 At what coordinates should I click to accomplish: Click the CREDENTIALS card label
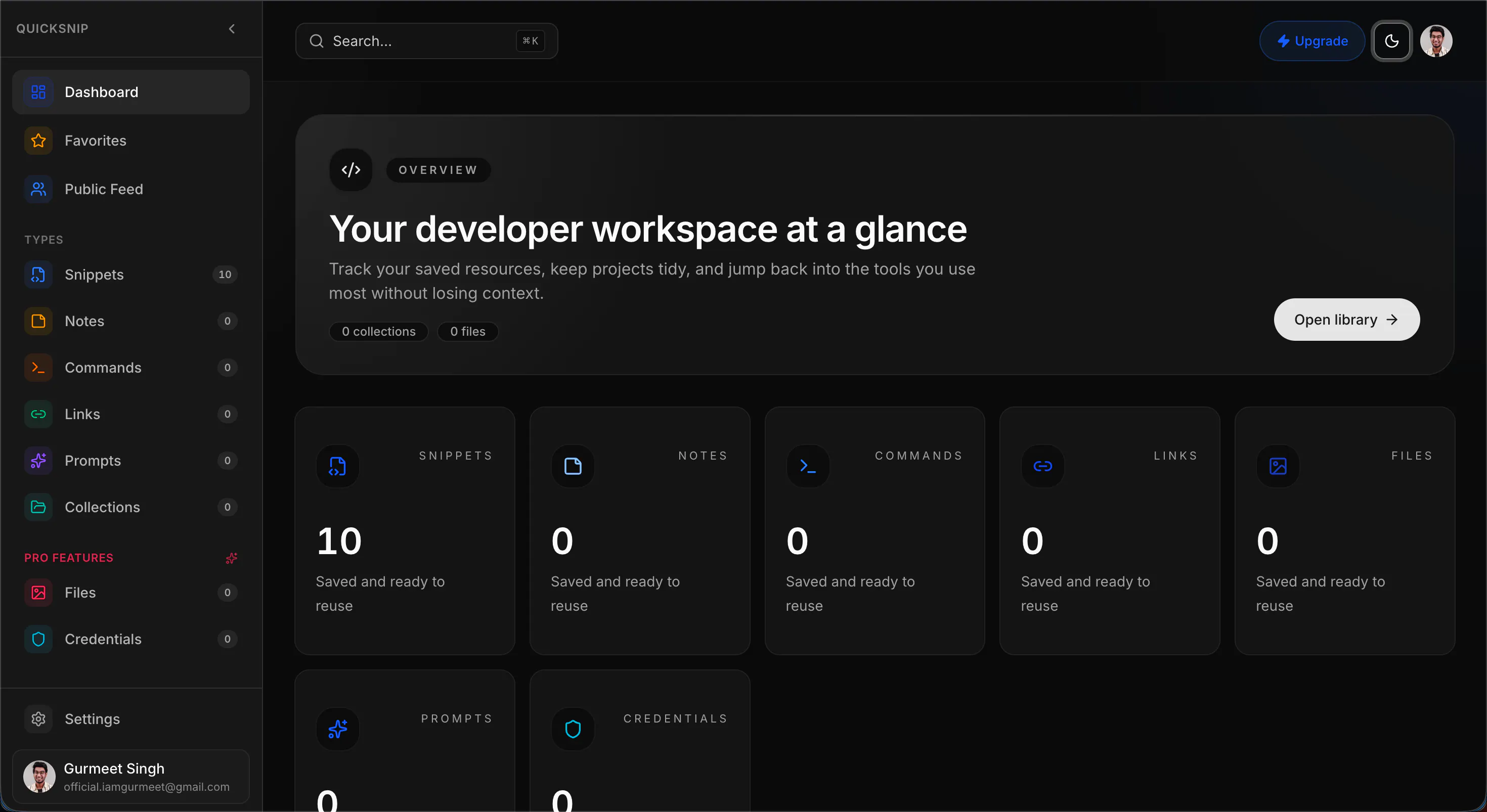tap(675, 718)
